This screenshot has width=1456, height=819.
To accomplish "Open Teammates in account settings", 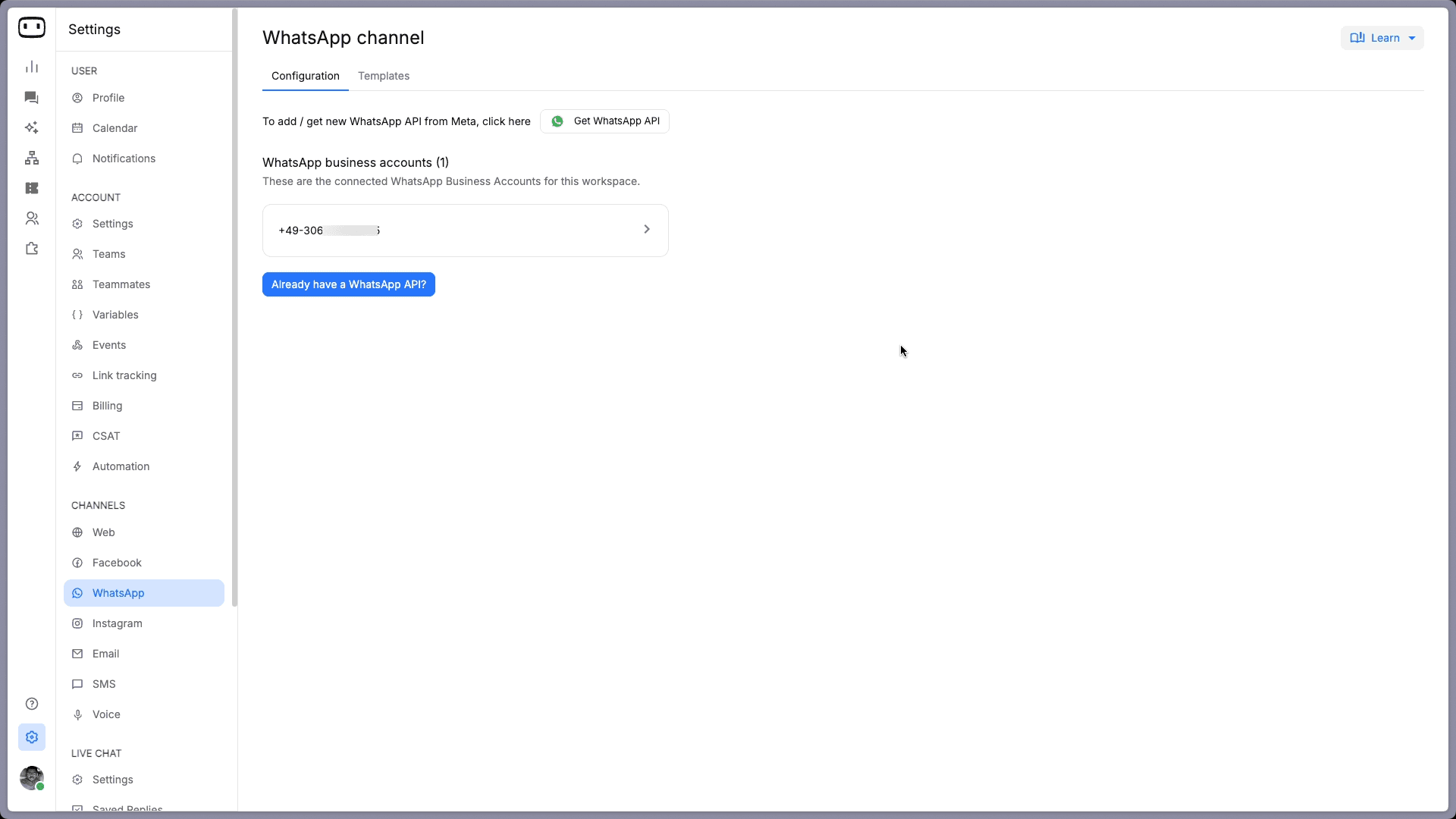I will [121, 284].
